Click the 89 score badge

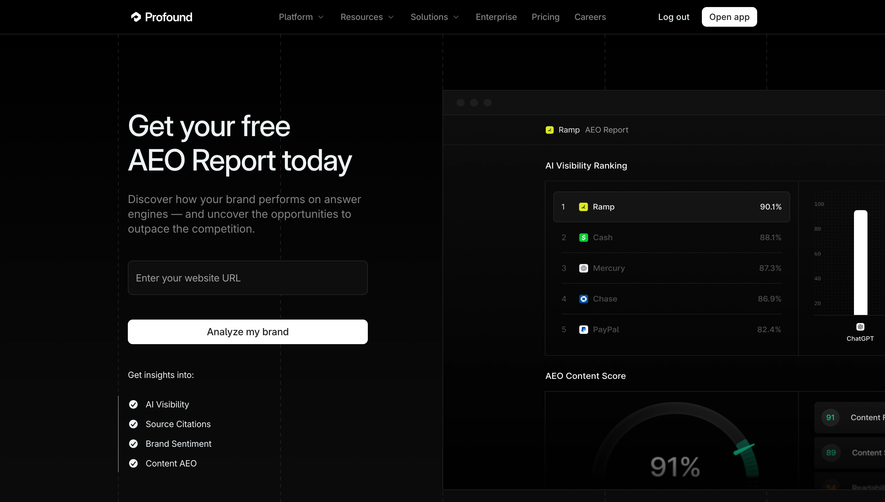pyautogui.click(x=830, y=452)
